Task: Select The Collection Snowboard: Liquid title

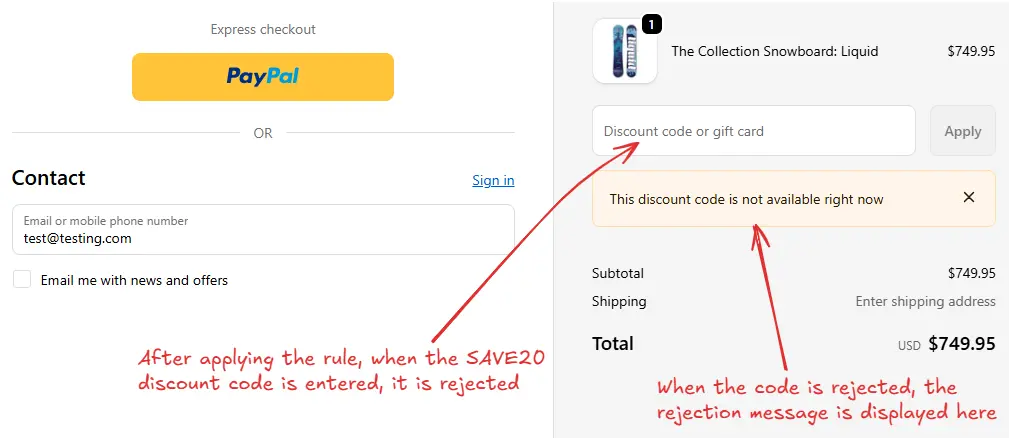Action: (775, 51)
